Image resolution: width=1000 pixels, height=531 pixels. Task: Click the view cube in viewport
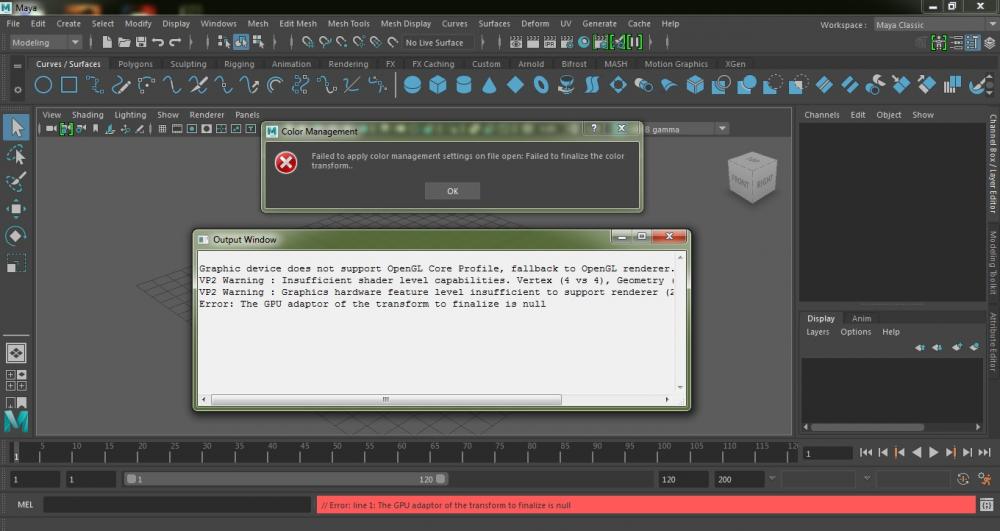(x=753, y=177)
